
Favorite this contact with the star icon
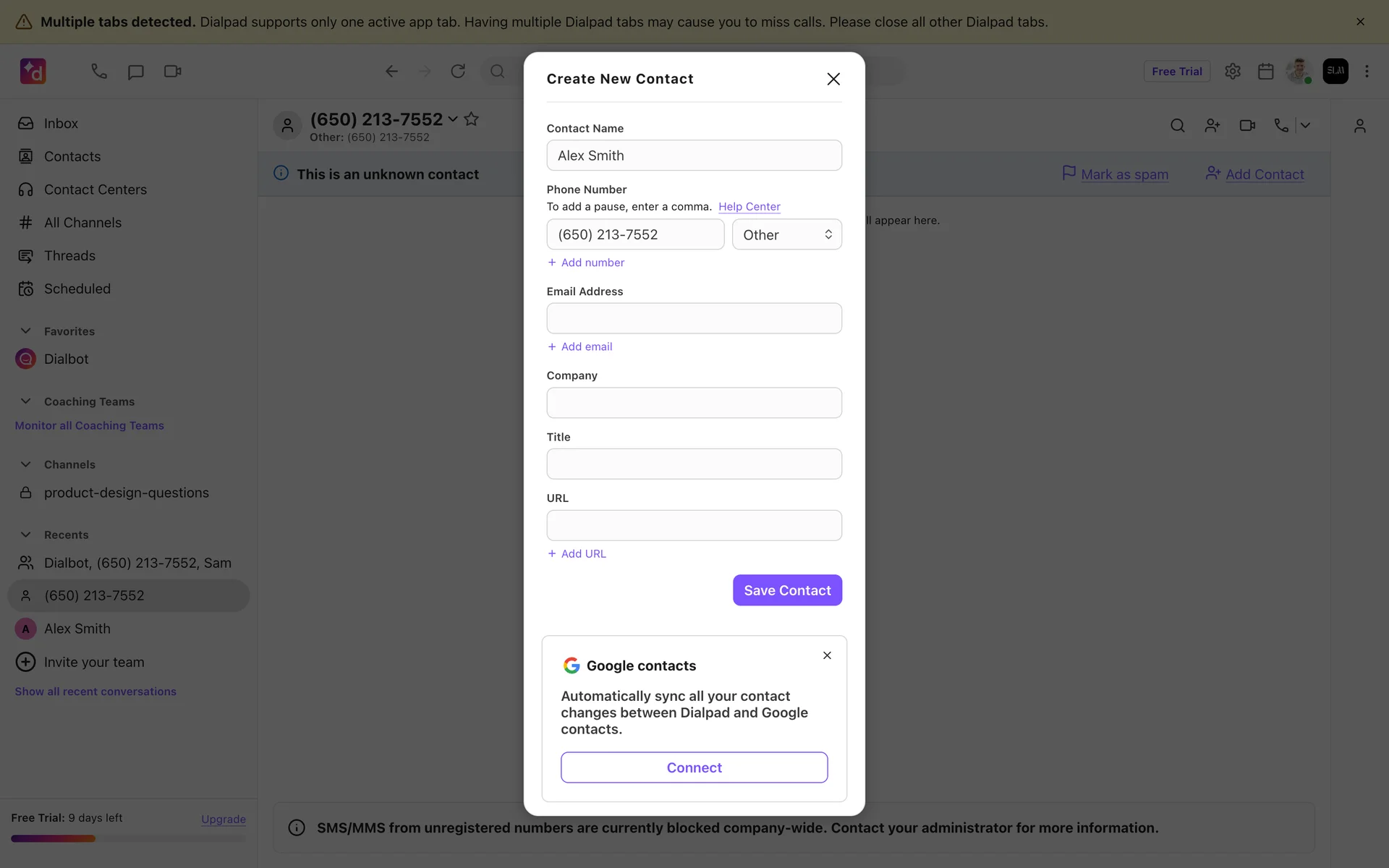point(472,119)
